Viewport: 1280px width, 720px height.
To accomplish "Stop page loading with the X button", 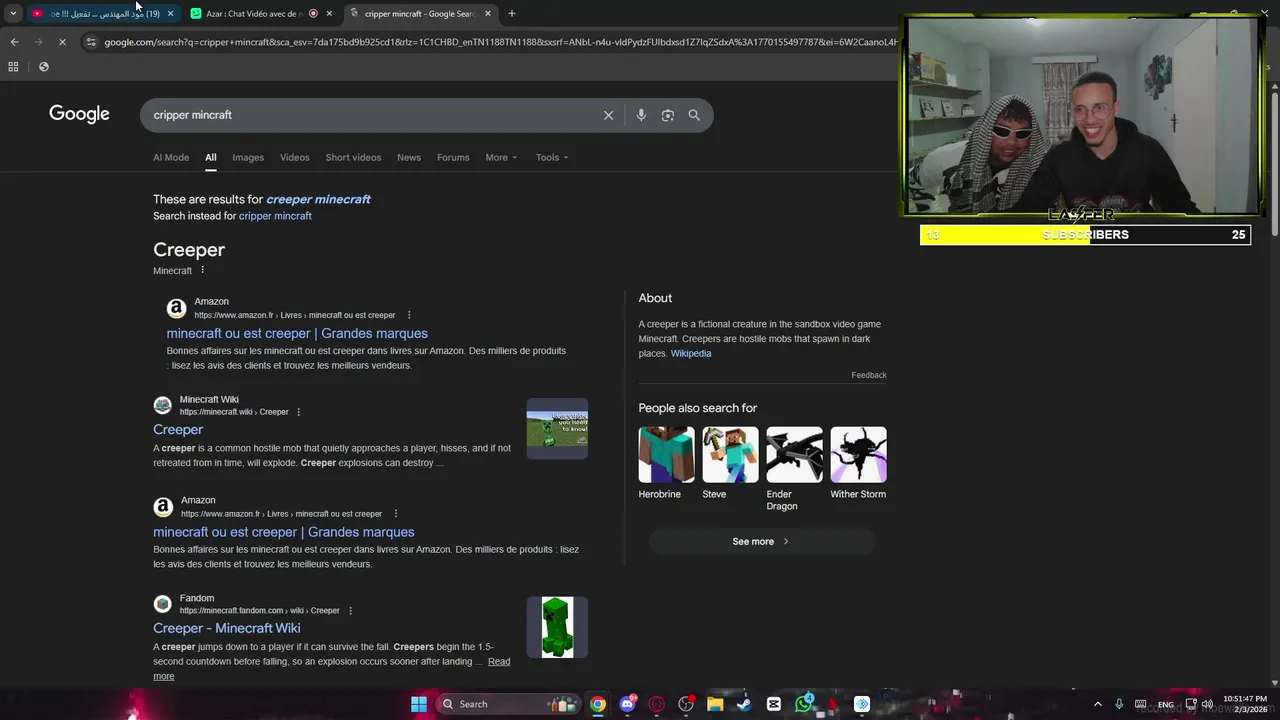I will tap(62, 42).
